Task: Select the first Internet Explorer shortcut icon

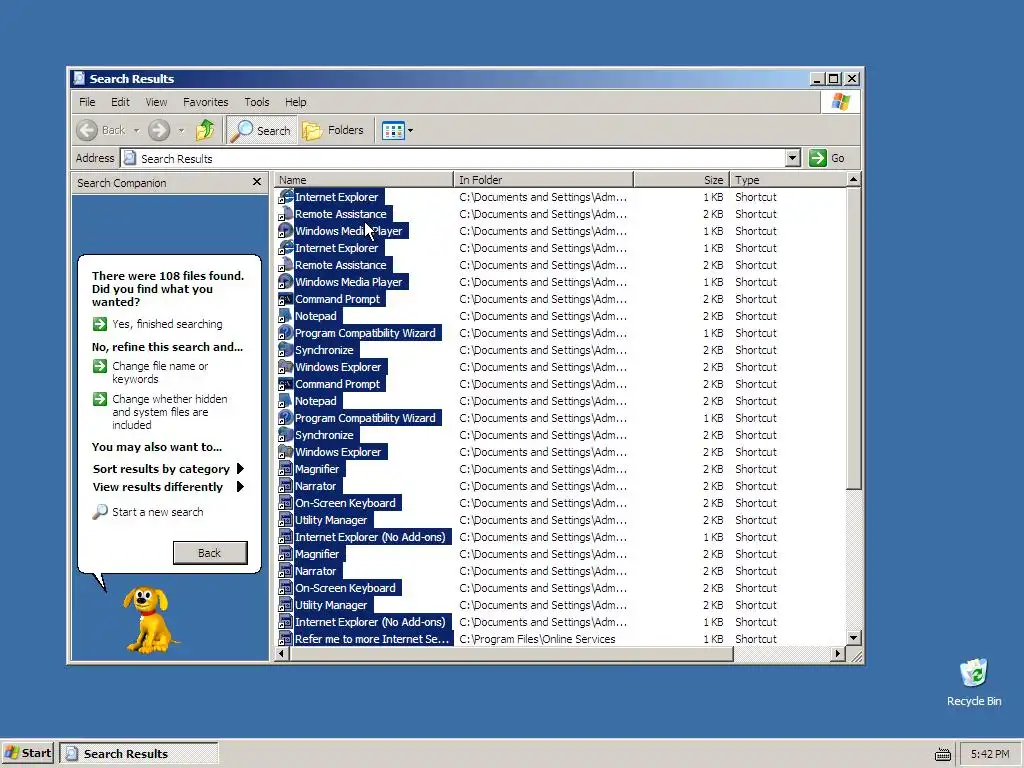Action: pos(285,197)
